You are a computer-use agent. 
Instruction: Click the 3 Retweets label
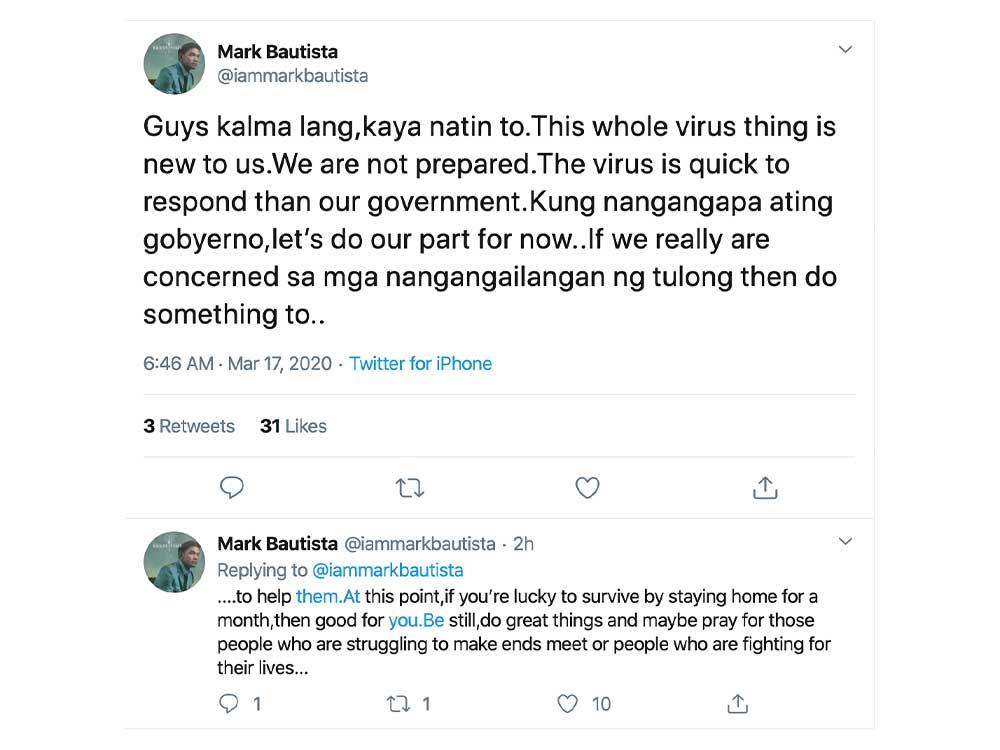[190, 426]
